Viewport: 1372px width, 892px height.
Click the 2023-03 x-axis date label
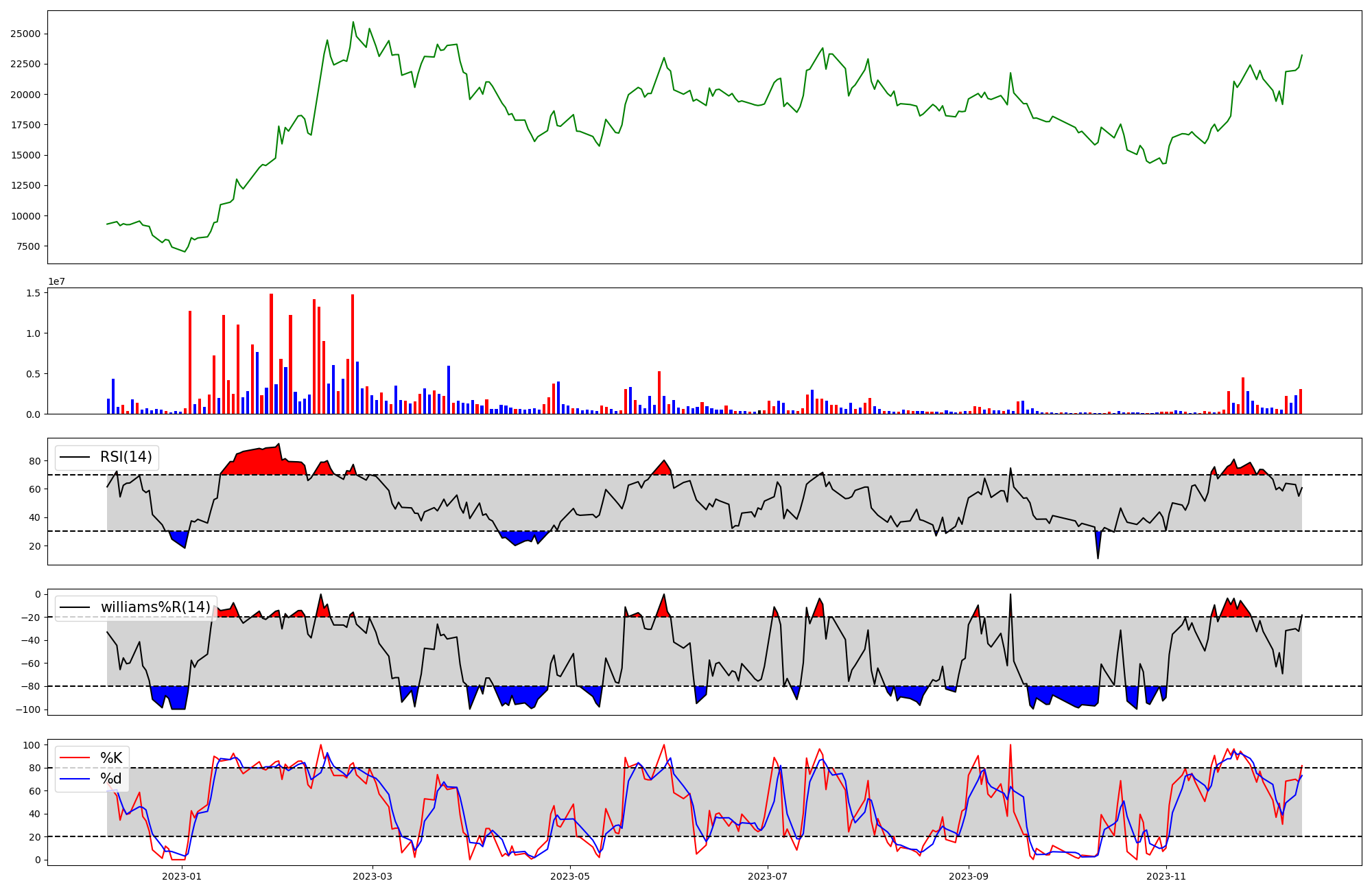[372, 876]
